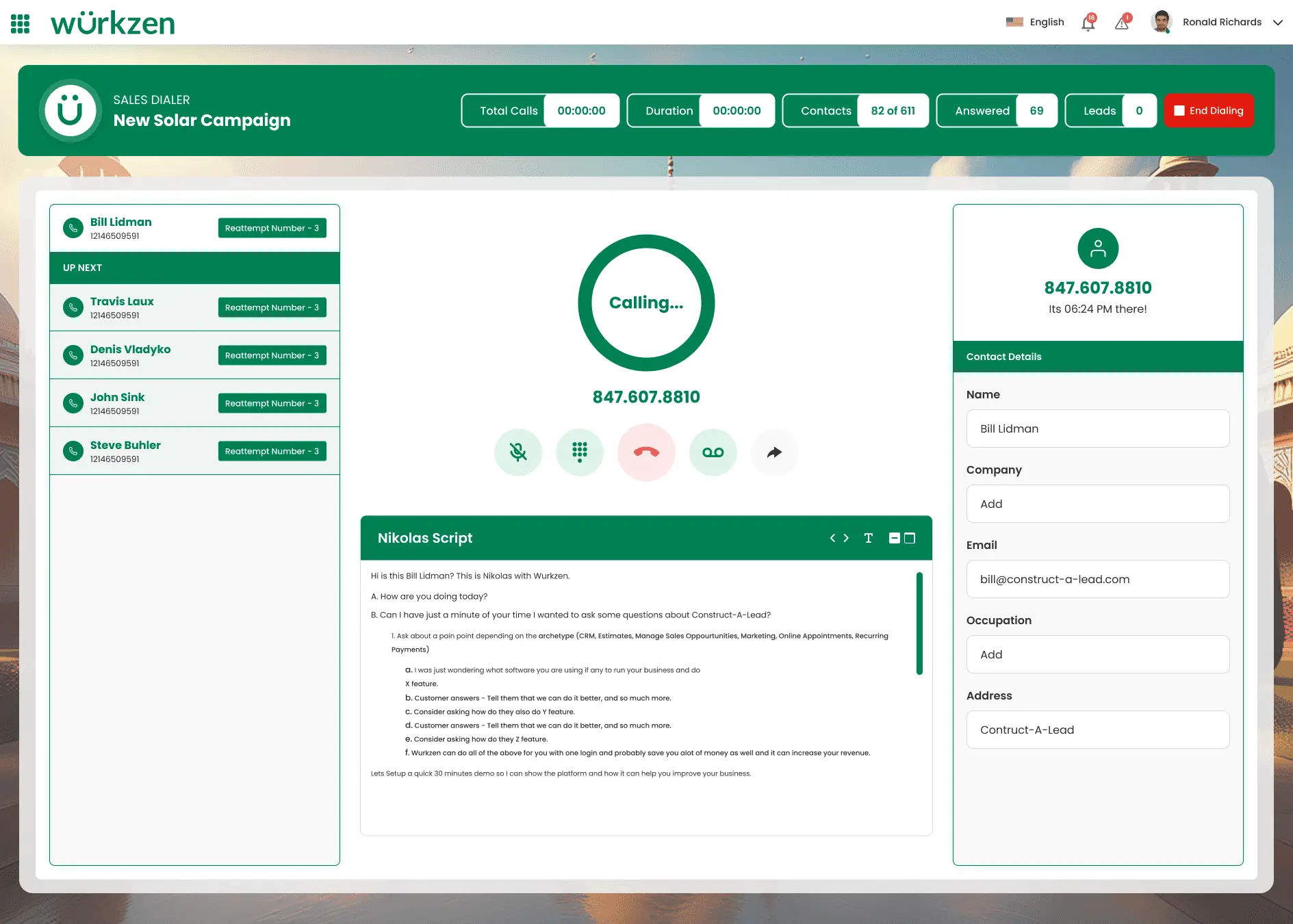Click Reattempt Number - 3 for Denis Vladyko
Viewport: 1293px width, 924px height.
click(x=272, y=355)
